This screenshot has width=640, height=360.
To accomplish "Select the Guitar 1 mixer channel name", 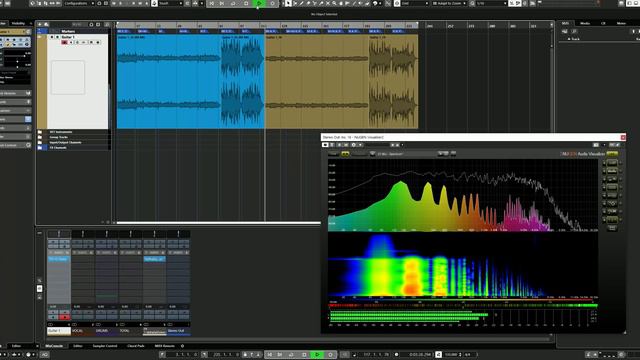I will pos(59,331).
